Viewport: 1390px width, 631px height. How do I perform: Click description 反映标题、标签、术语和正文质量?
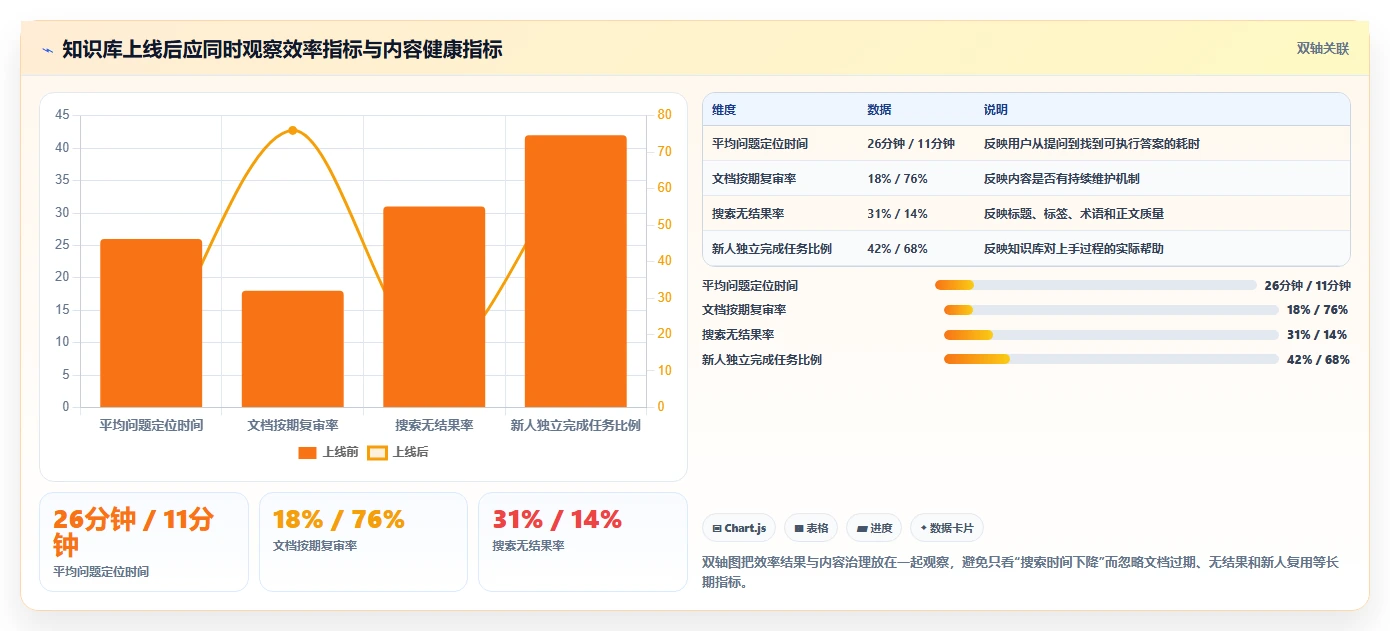pos(1074,214)
